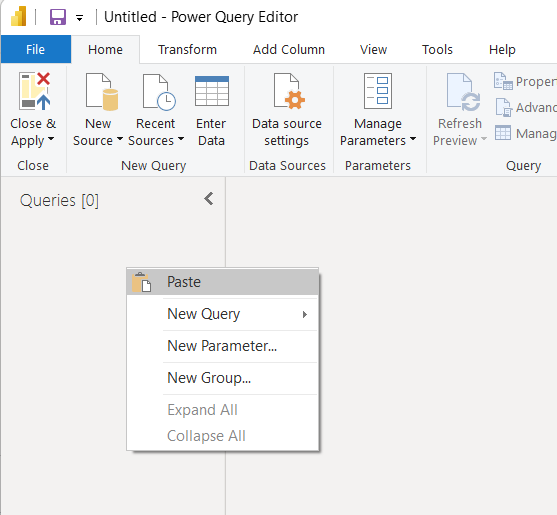Click the Close & Apply icon
The image size is (557, 515).
(34, 91)
